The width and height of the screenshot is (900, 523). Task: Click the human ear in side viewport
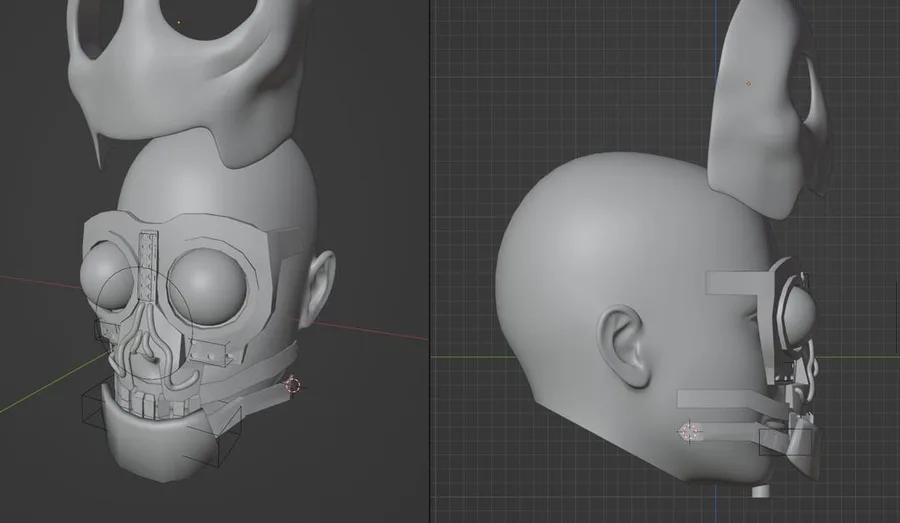click(623, 346)
